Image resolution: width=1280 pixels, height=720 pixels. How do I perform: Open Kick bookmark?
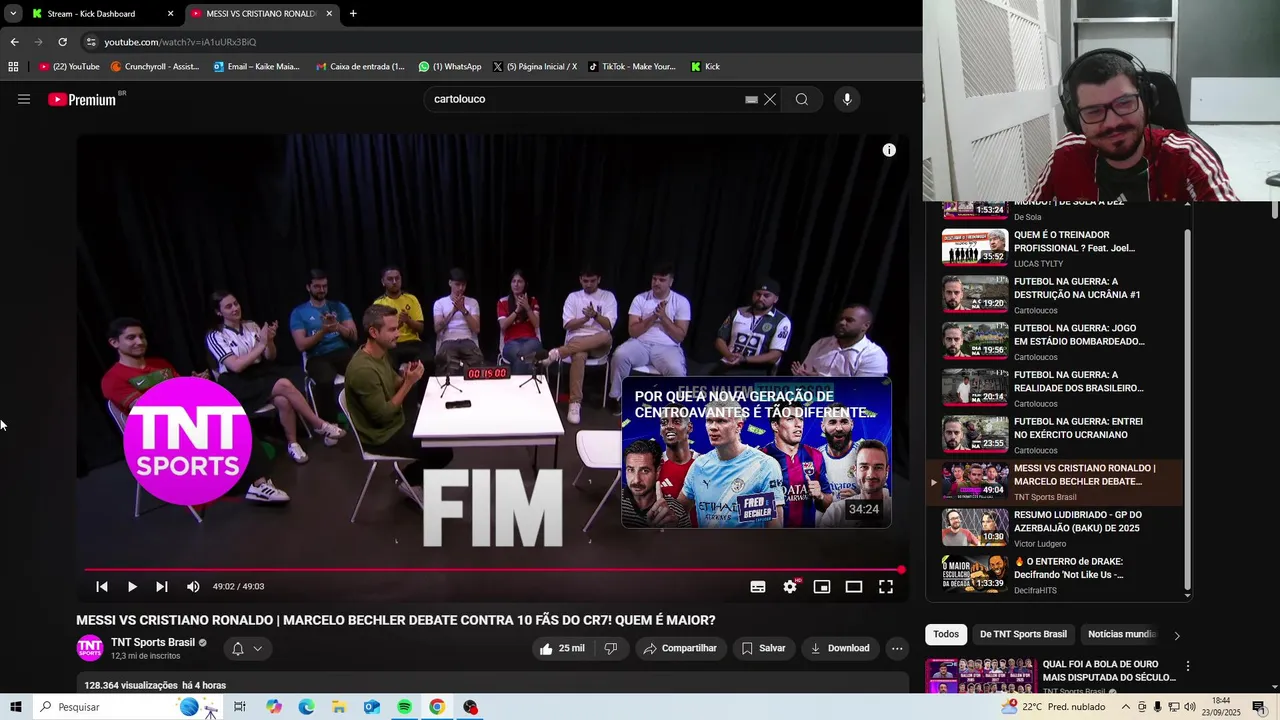tap(705, 67)
